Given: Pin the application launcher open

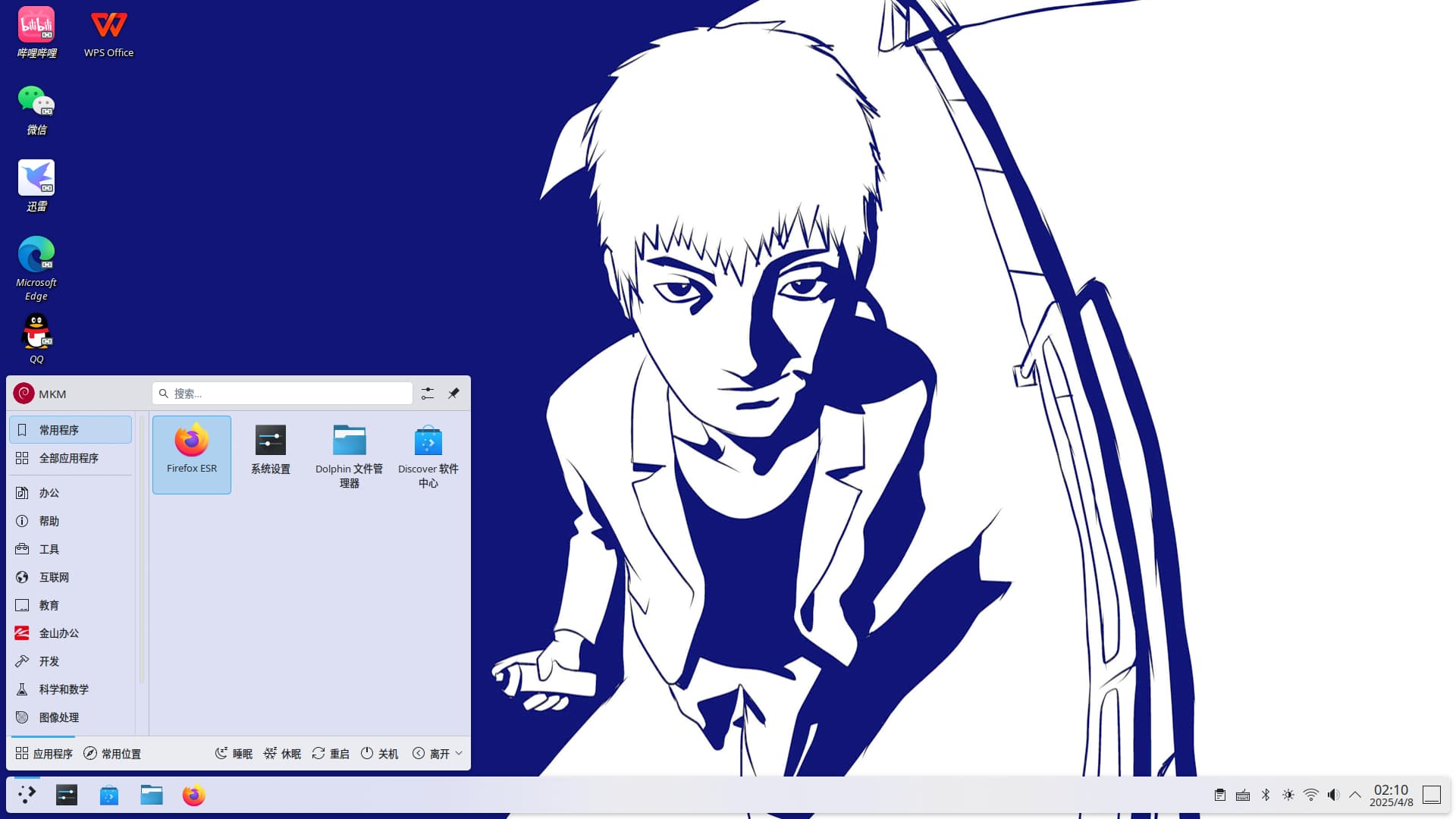Looking at the screenshot, I should click(x=453, y=394).
